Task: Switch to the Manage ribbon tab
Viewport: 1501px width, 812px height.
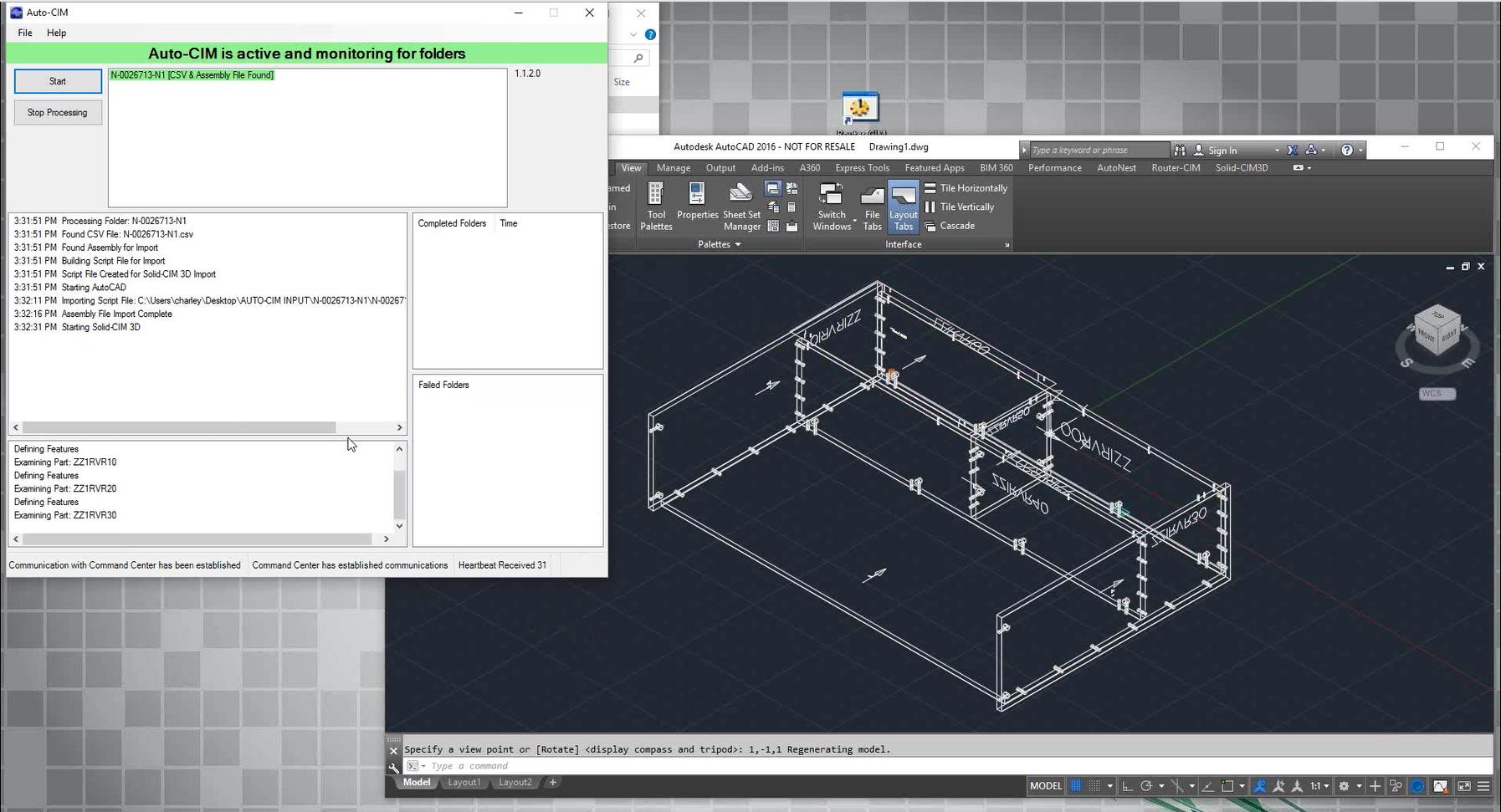Action: (674, 168)
